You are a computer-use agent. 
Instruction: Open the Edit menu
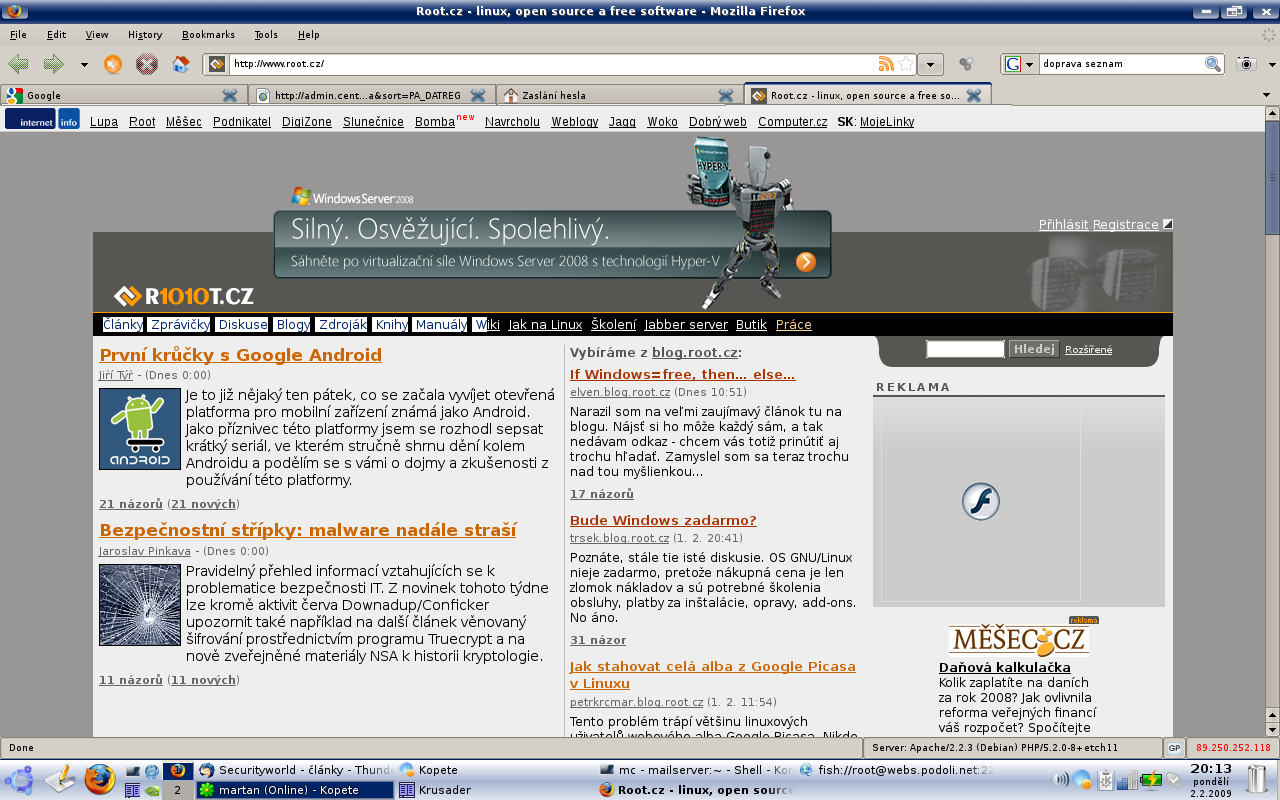point(56,34)
